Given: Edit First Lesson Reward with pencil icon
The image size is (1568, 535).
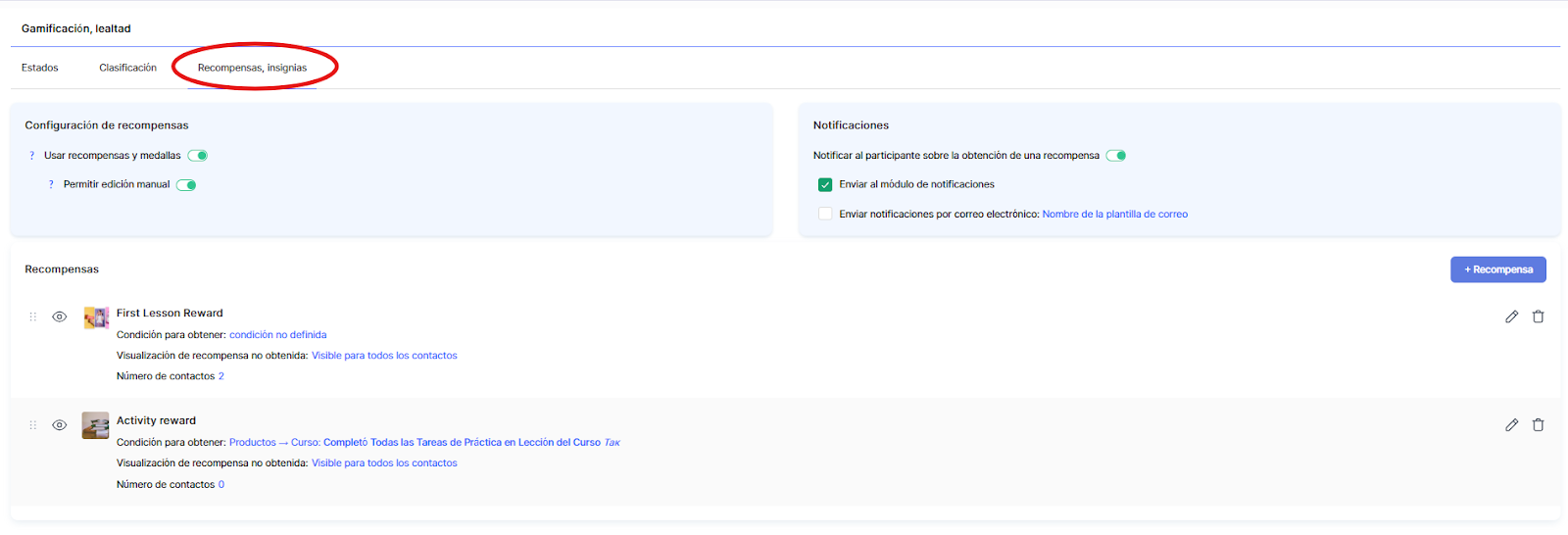Looking at the screenshot, I should 1511,316.
